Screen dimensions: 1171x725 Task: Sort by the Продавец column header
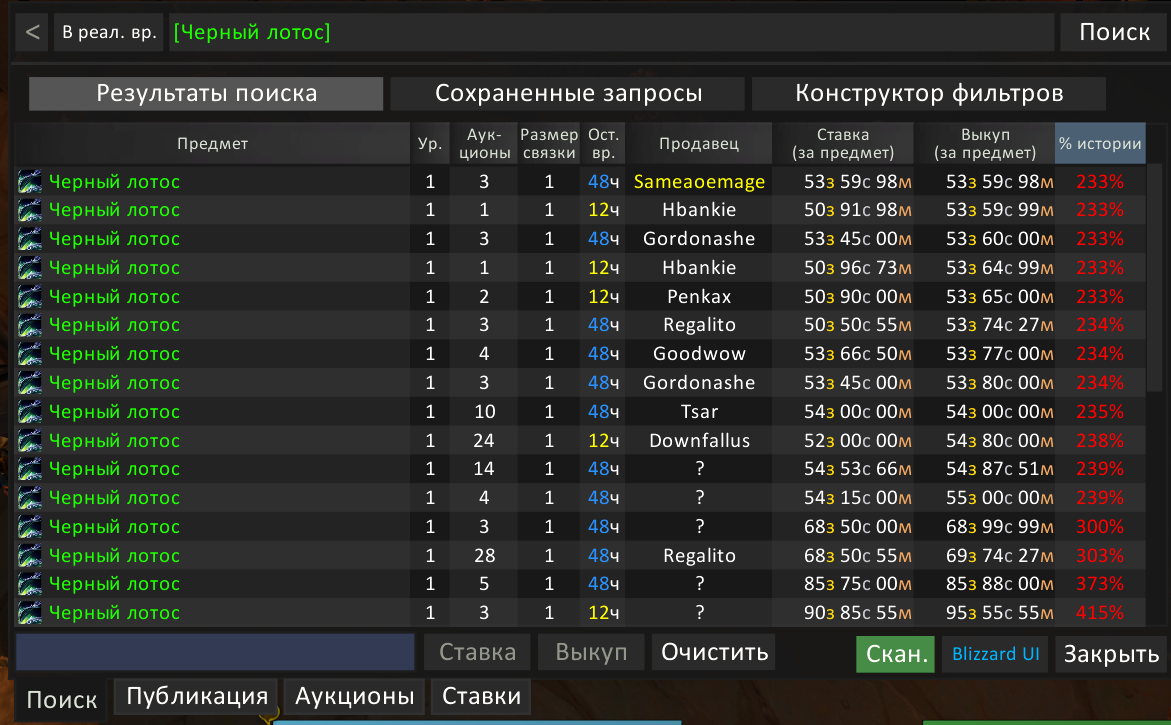point(699,143)
